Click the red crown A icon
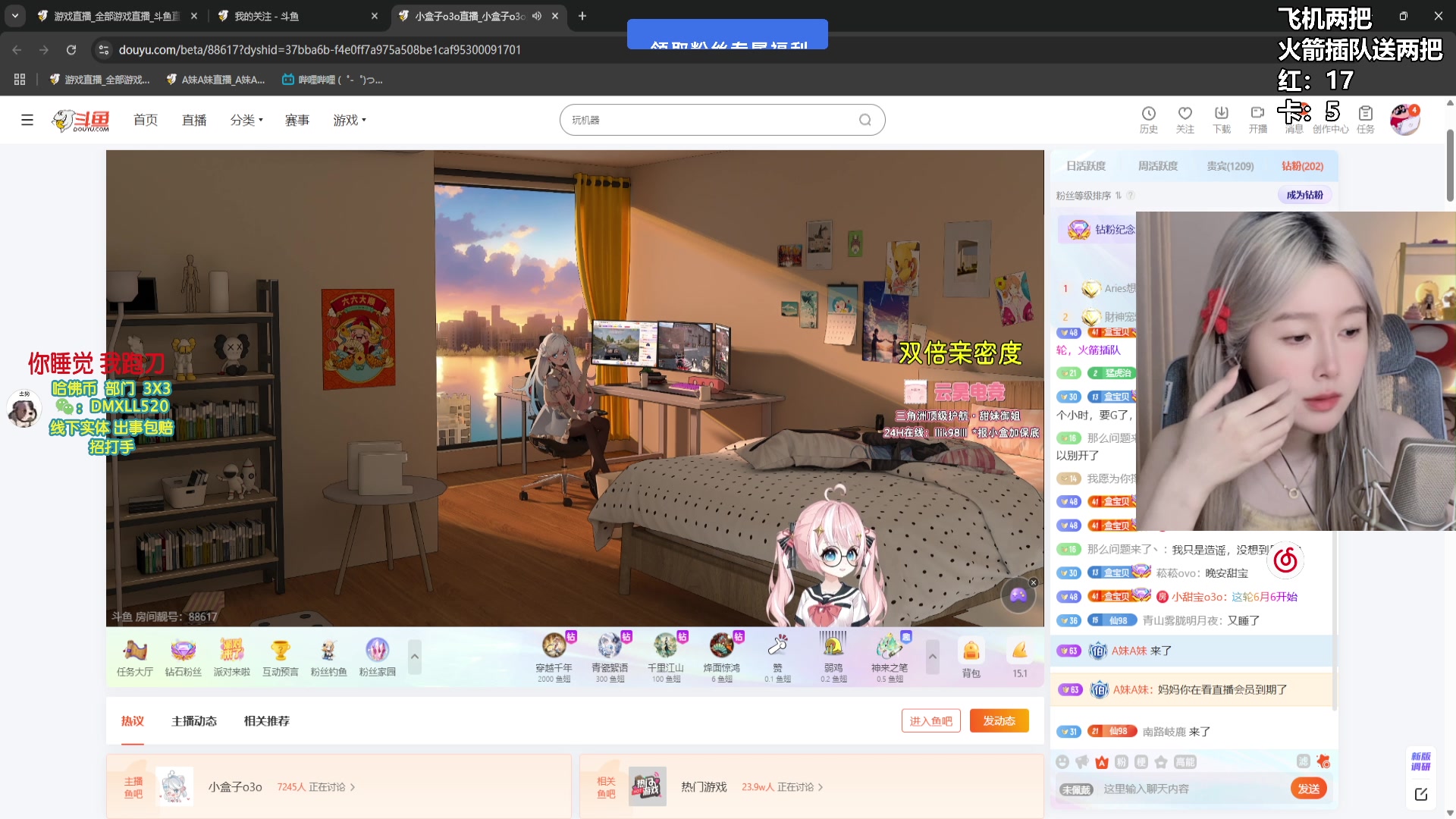Screen dimensions: 1456x819 1102,762
